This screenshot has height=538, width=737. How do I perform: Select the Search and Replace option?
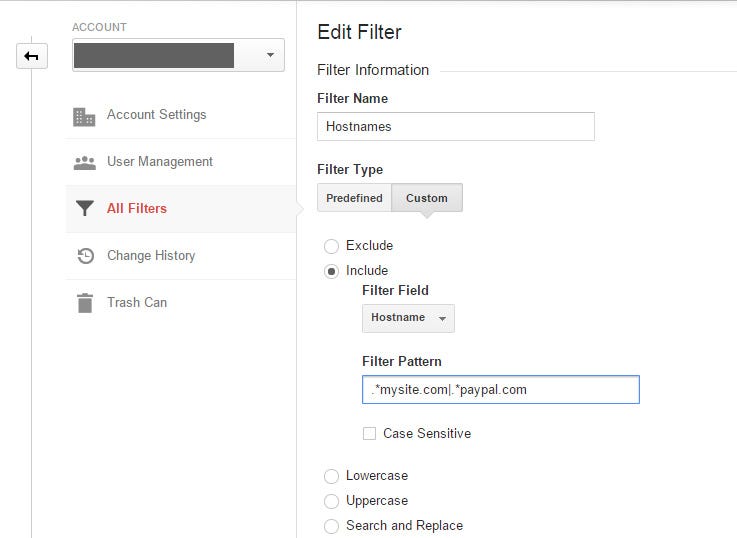tap(332, 526)
